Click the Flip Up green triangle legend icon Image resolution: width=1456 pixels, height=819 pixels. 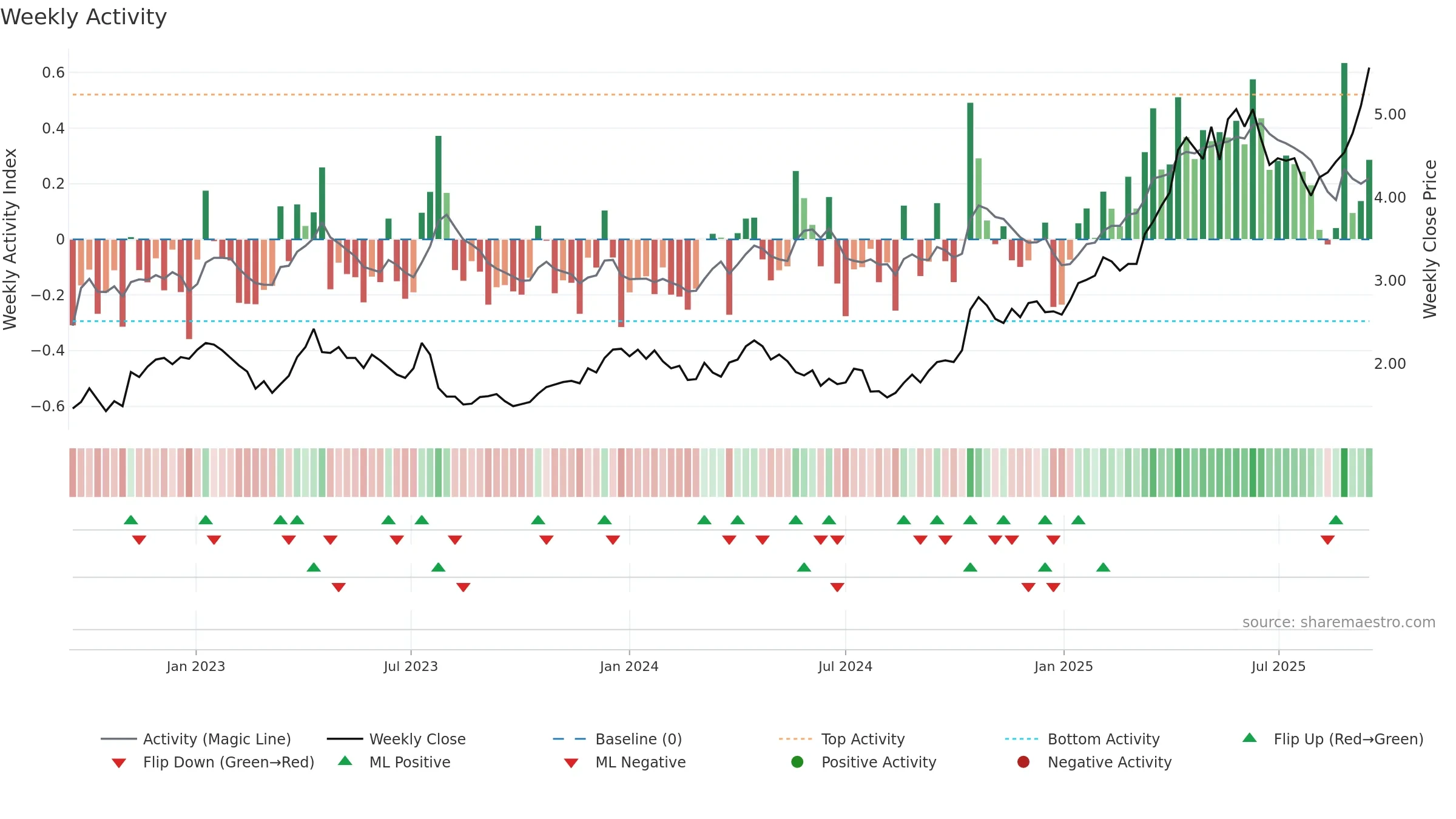[1250, 738]
